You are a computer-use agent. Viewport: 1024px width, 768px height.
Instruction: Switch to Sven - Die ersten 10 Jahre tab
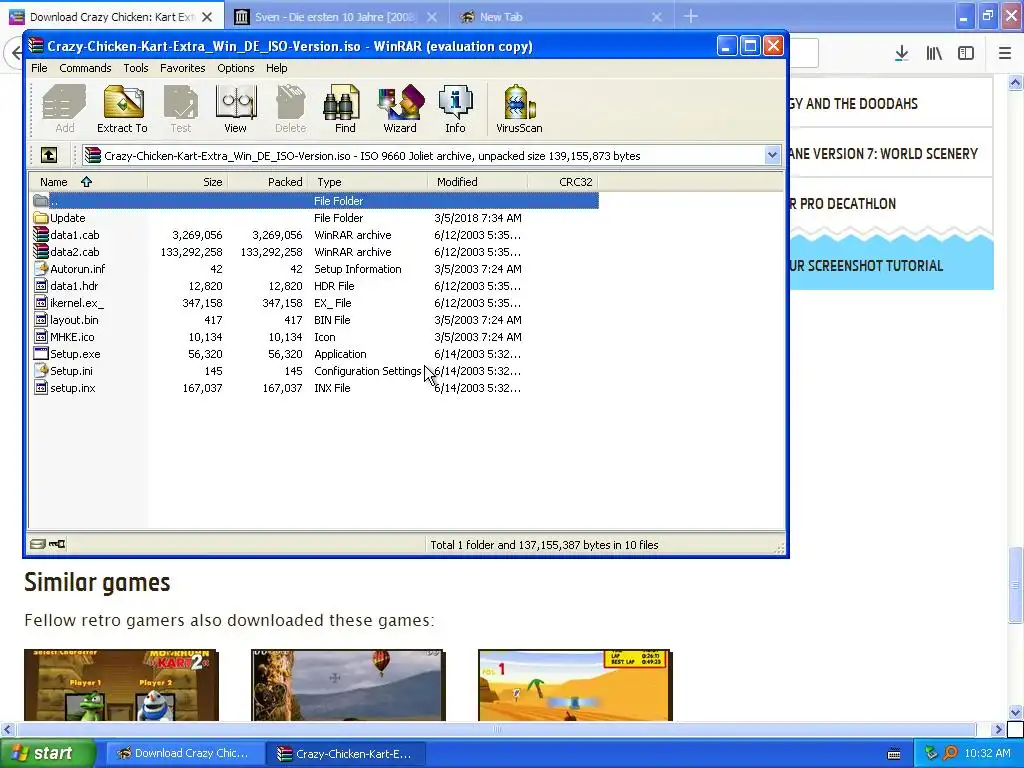336,17
